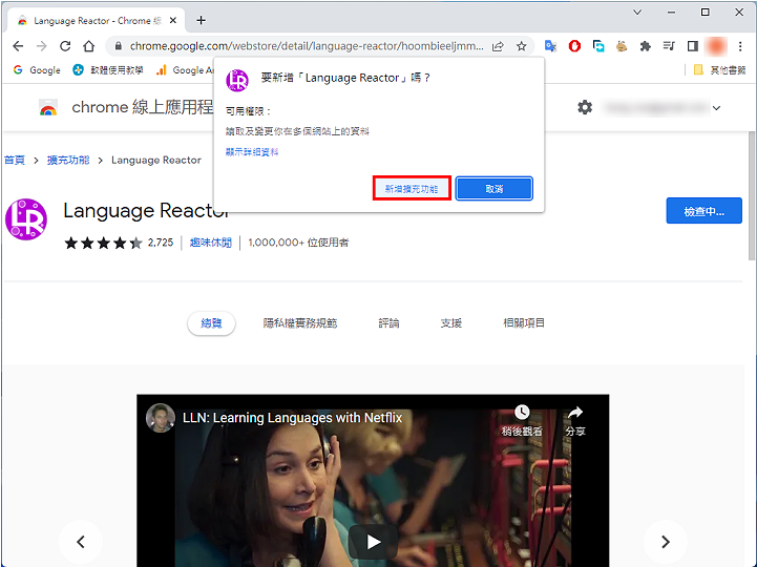757x567 pixels.
Task: Click 取消 in the dialog
Action: [494, 188]
